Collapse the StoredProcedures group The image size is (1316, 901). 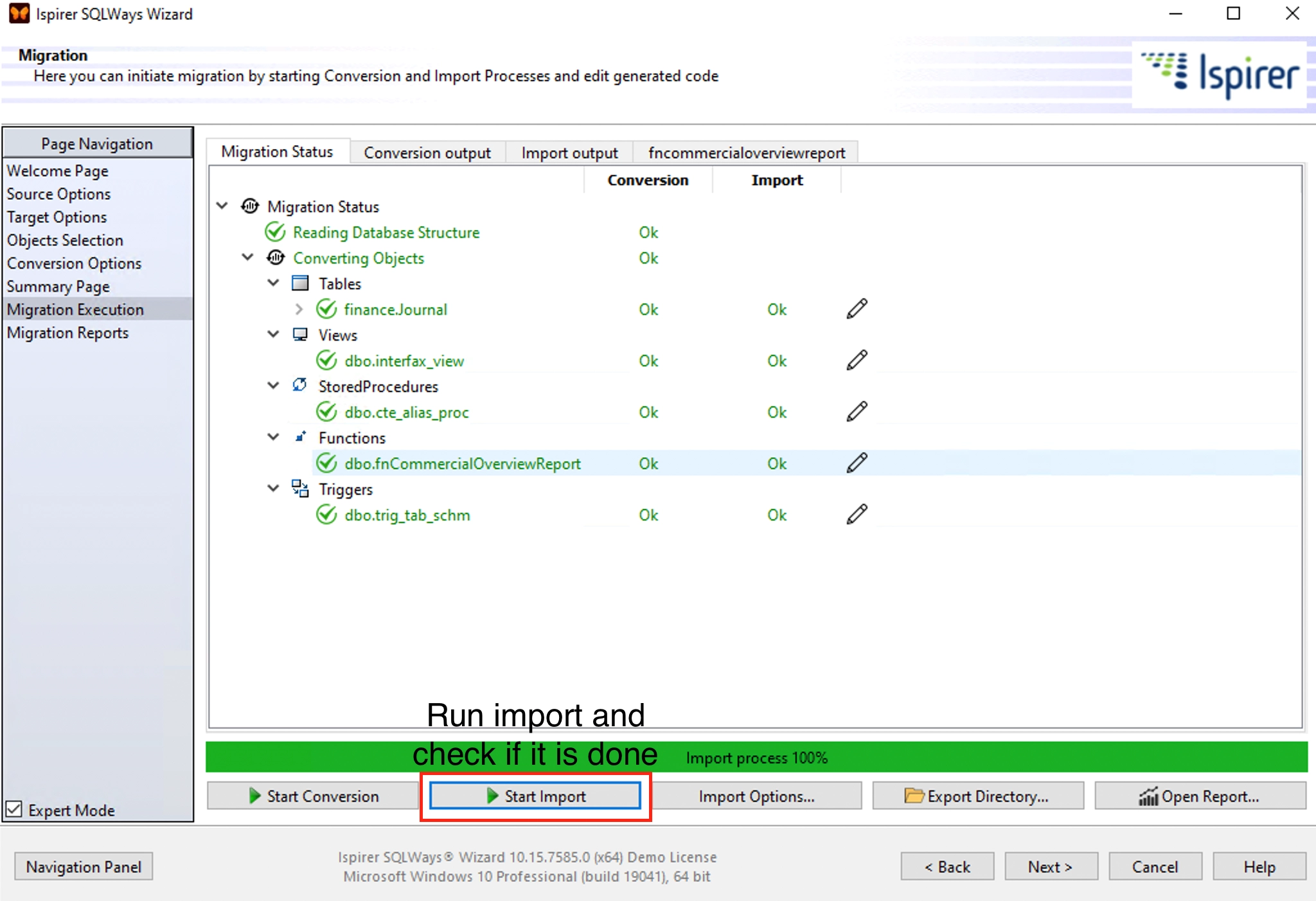coord(274,386)
